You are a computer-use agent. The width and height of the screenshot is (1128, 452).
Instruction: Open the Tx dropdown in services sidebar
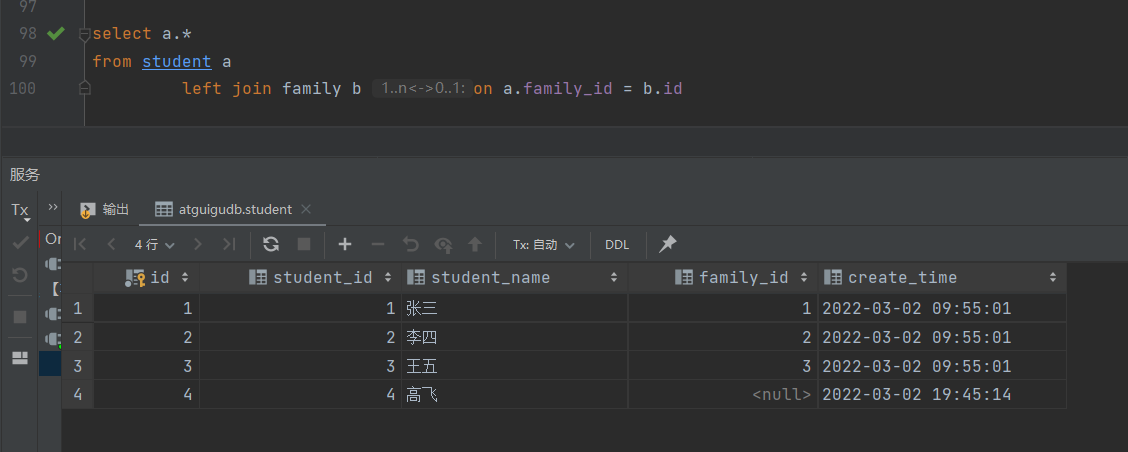pos(20,211)
